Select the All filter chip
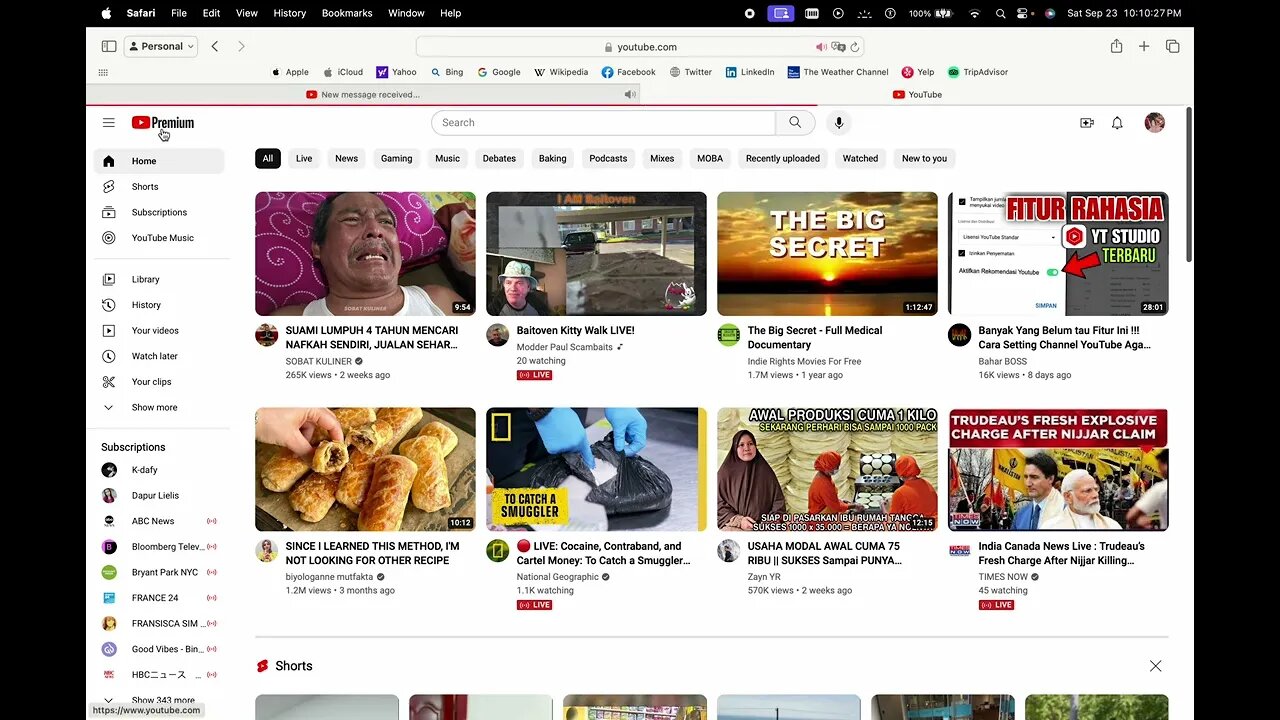1280x720 pixels. pos(268,158)
